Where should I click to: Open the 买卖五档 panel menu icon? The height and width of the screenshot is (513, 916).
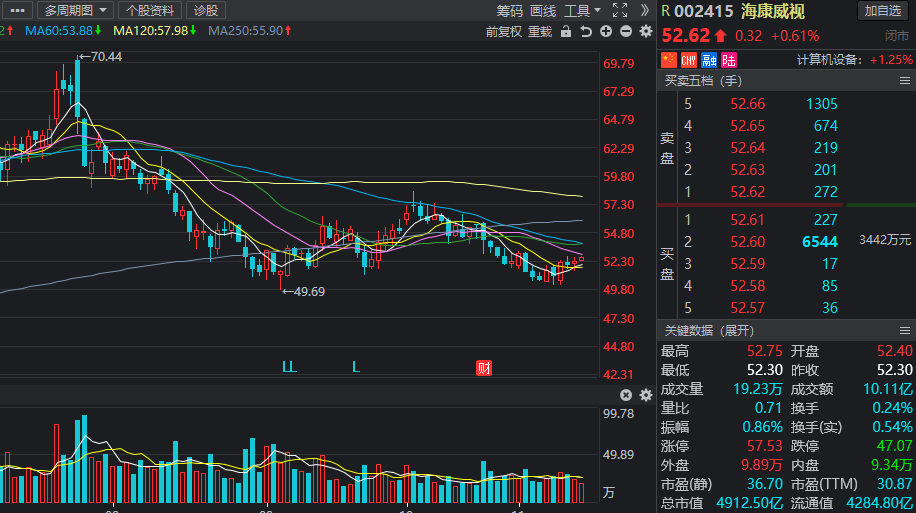(x=904, y=81)
